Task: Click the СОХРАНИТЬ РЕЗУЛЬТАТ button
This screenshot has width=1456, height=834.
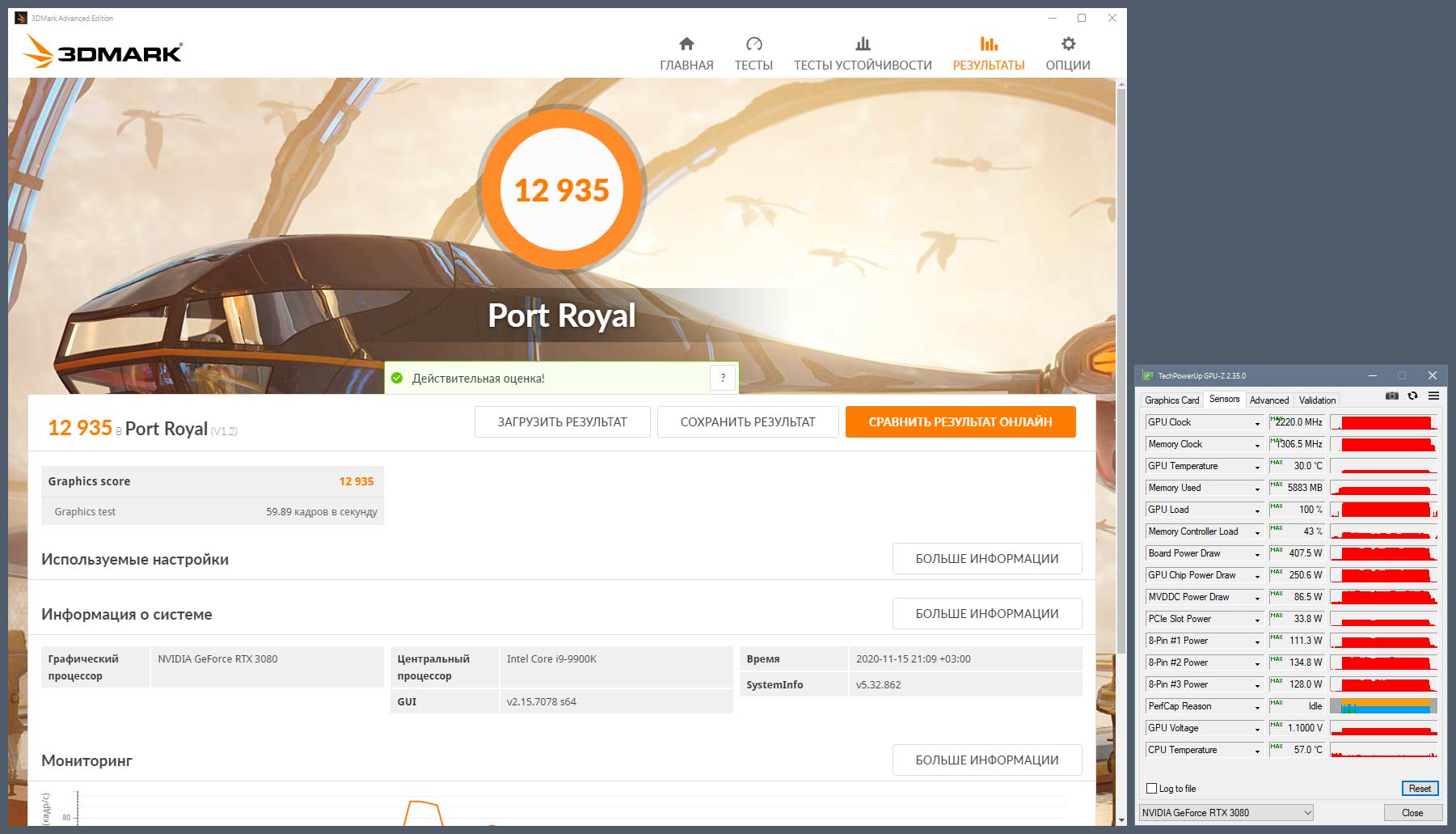Action: click(x=748, y=421)
